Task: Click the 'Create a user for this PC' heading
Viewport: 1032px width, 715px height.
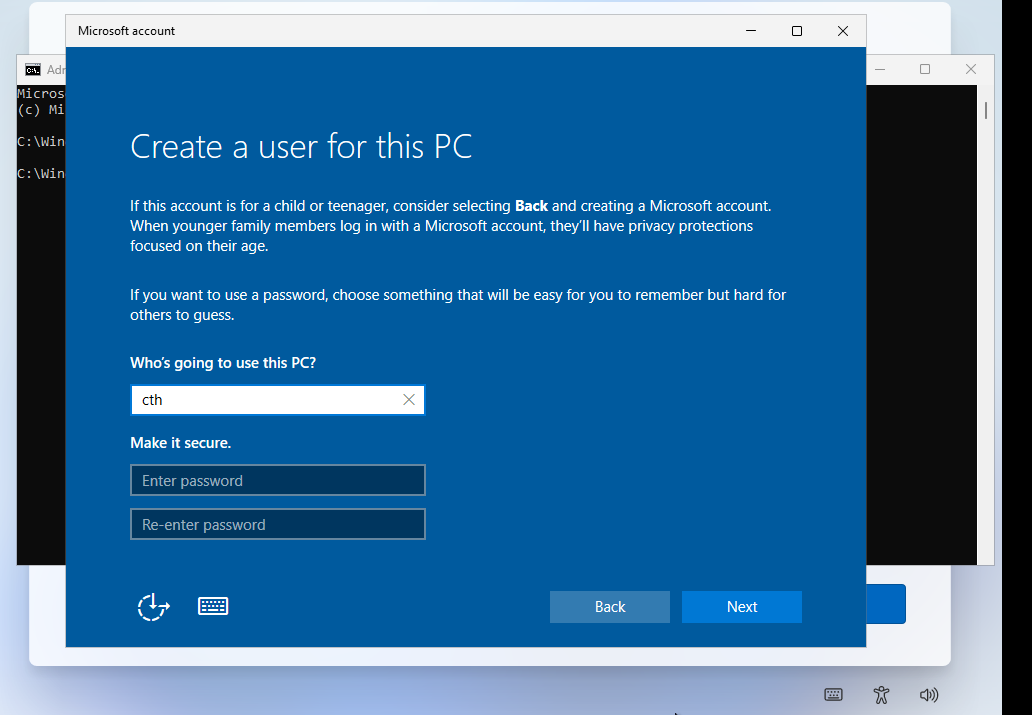Action: 301,146
